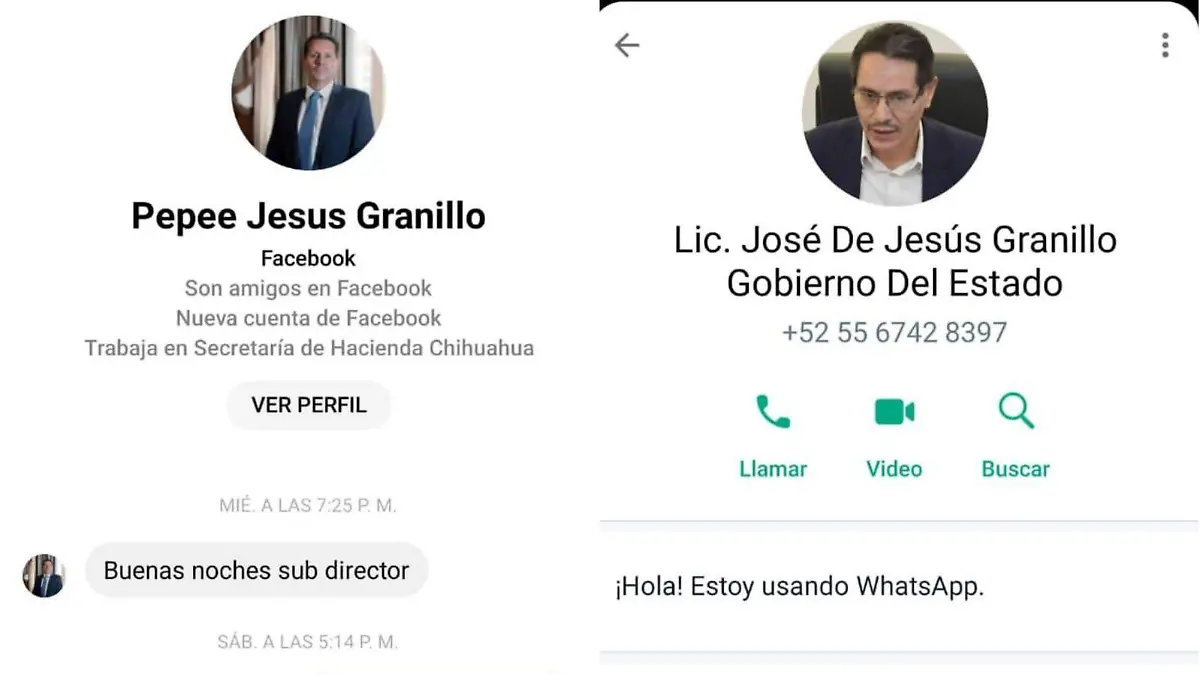This screenshot has width=1200, height=675.
Task: View Pepee Jesus Granillo profile photo
Action: coord(308,93)
